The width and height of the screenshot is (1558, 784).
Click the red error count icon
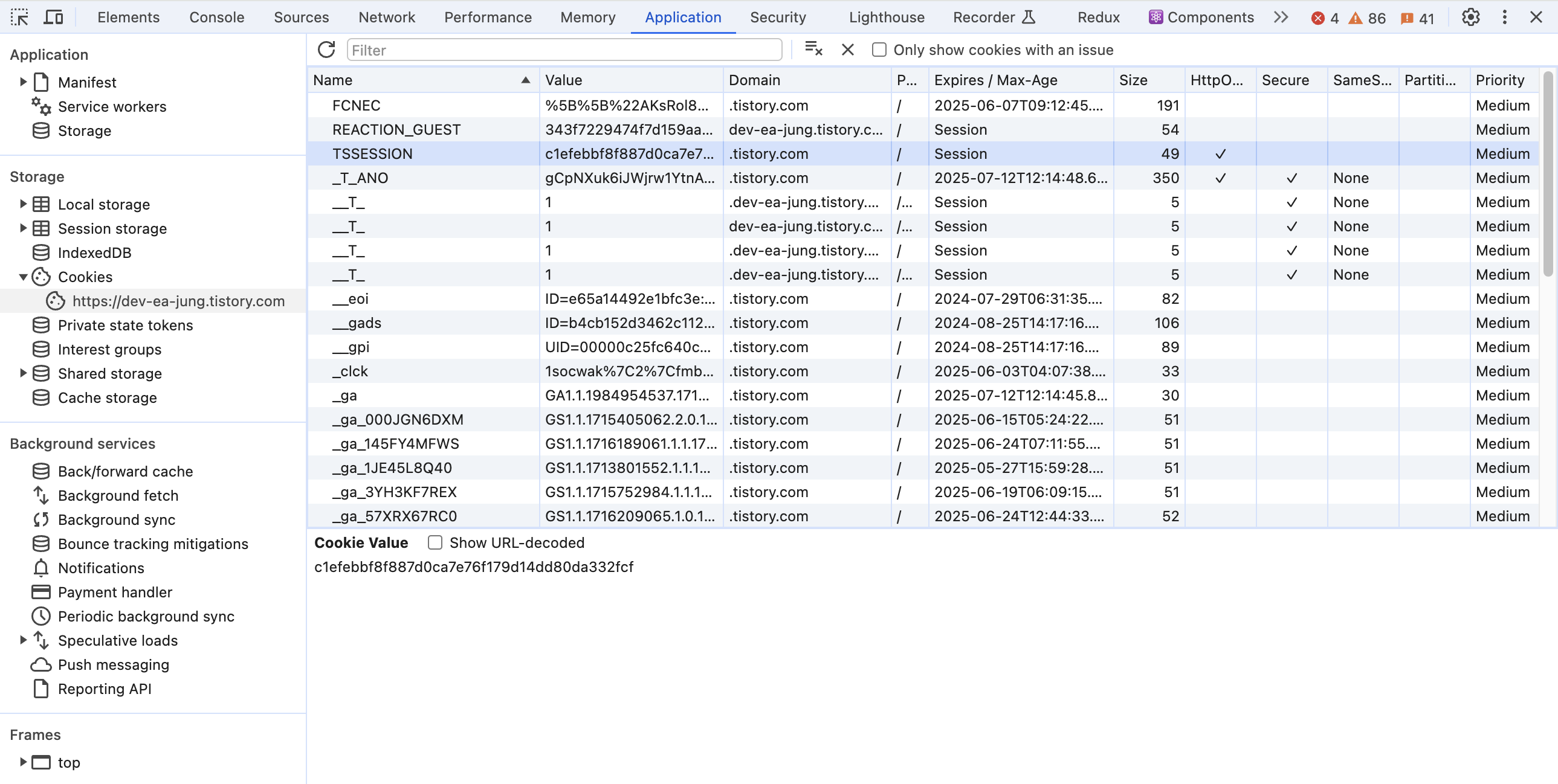[x=1317, y=18]
